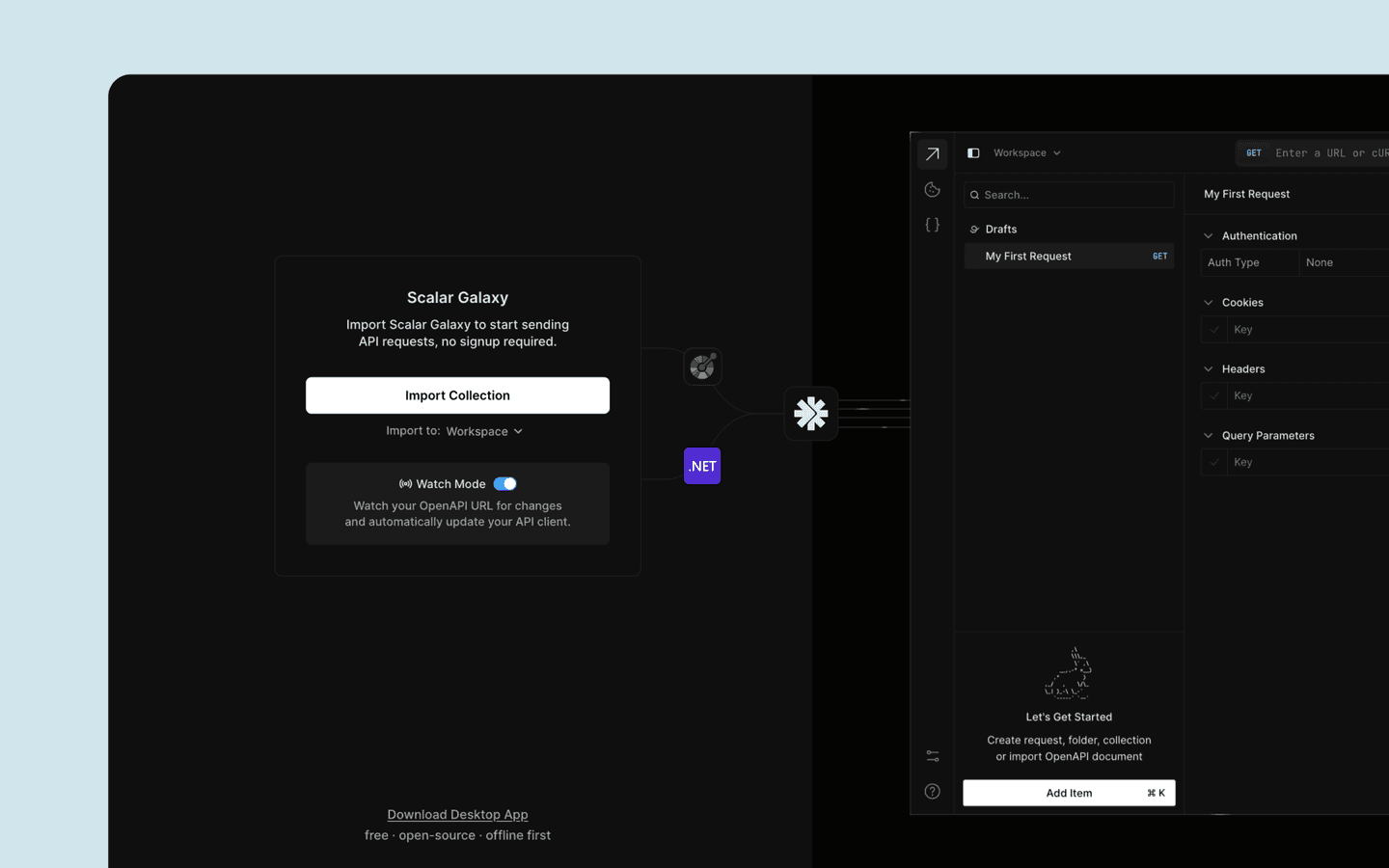This screenshot has width=1389, height=868.
Task: Collapse the Cookies section
Action: point(1208,303)
